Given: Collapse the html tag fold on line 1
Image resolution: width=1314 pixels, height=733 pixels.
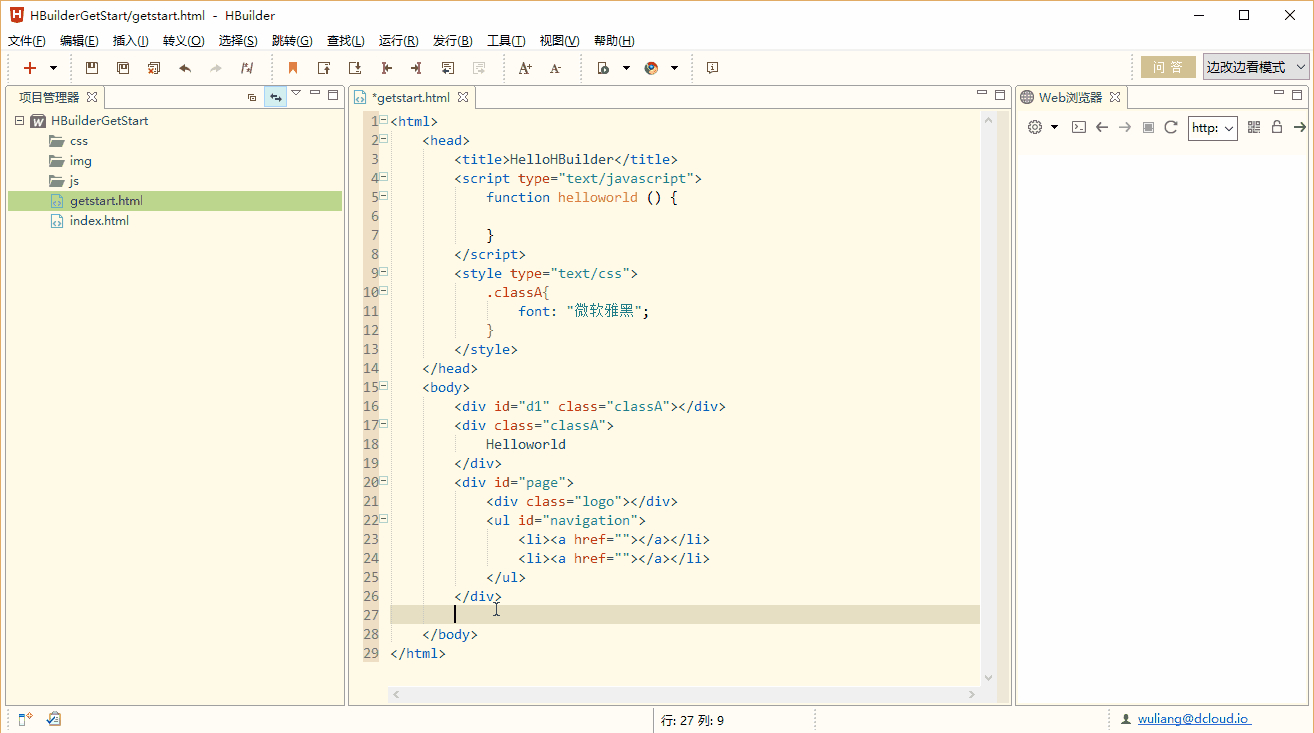Looking at the screenshot, I should coord(384,121).
